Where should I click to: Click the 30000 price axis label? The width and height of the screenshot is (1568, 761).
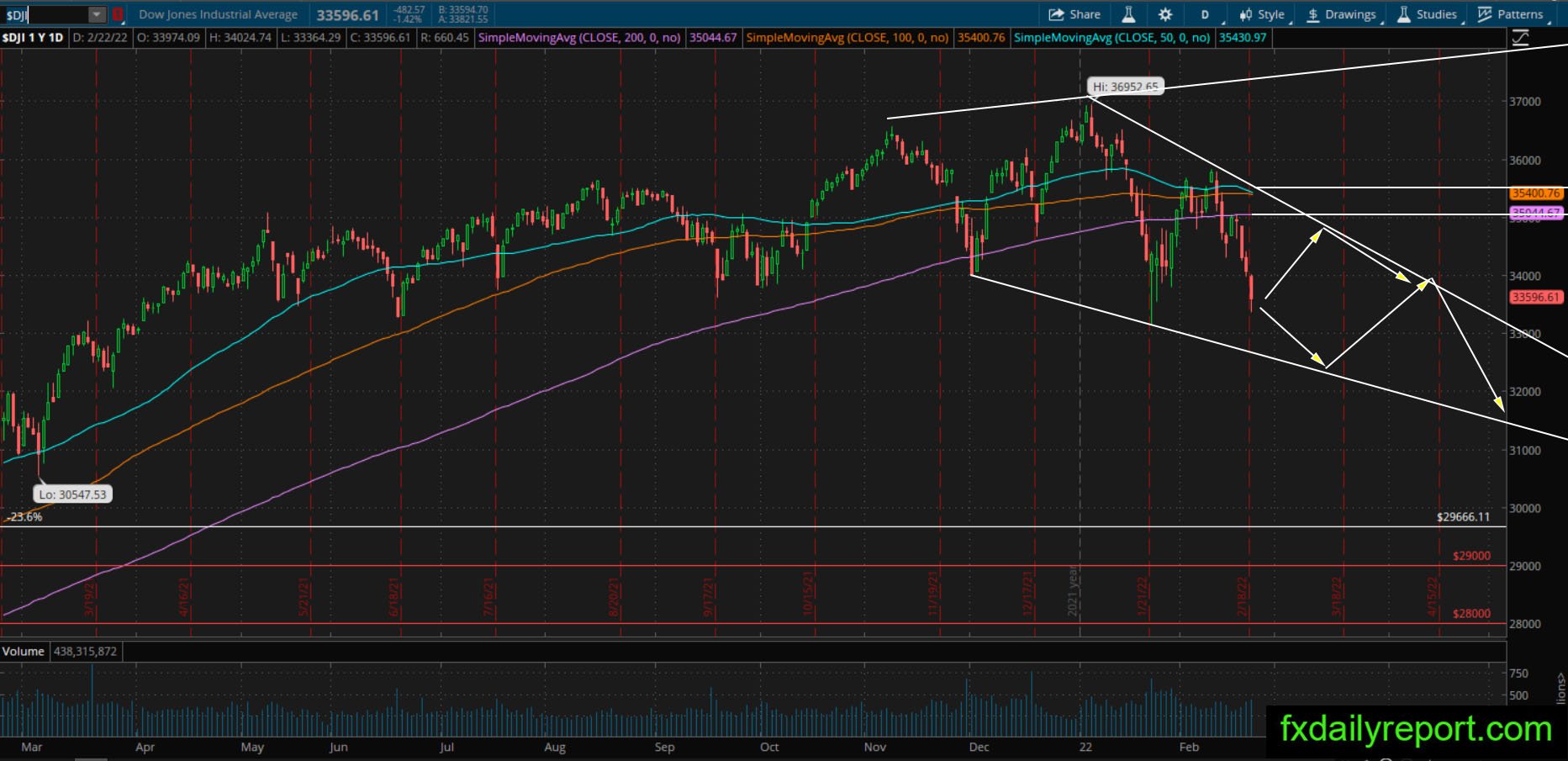1525,509
